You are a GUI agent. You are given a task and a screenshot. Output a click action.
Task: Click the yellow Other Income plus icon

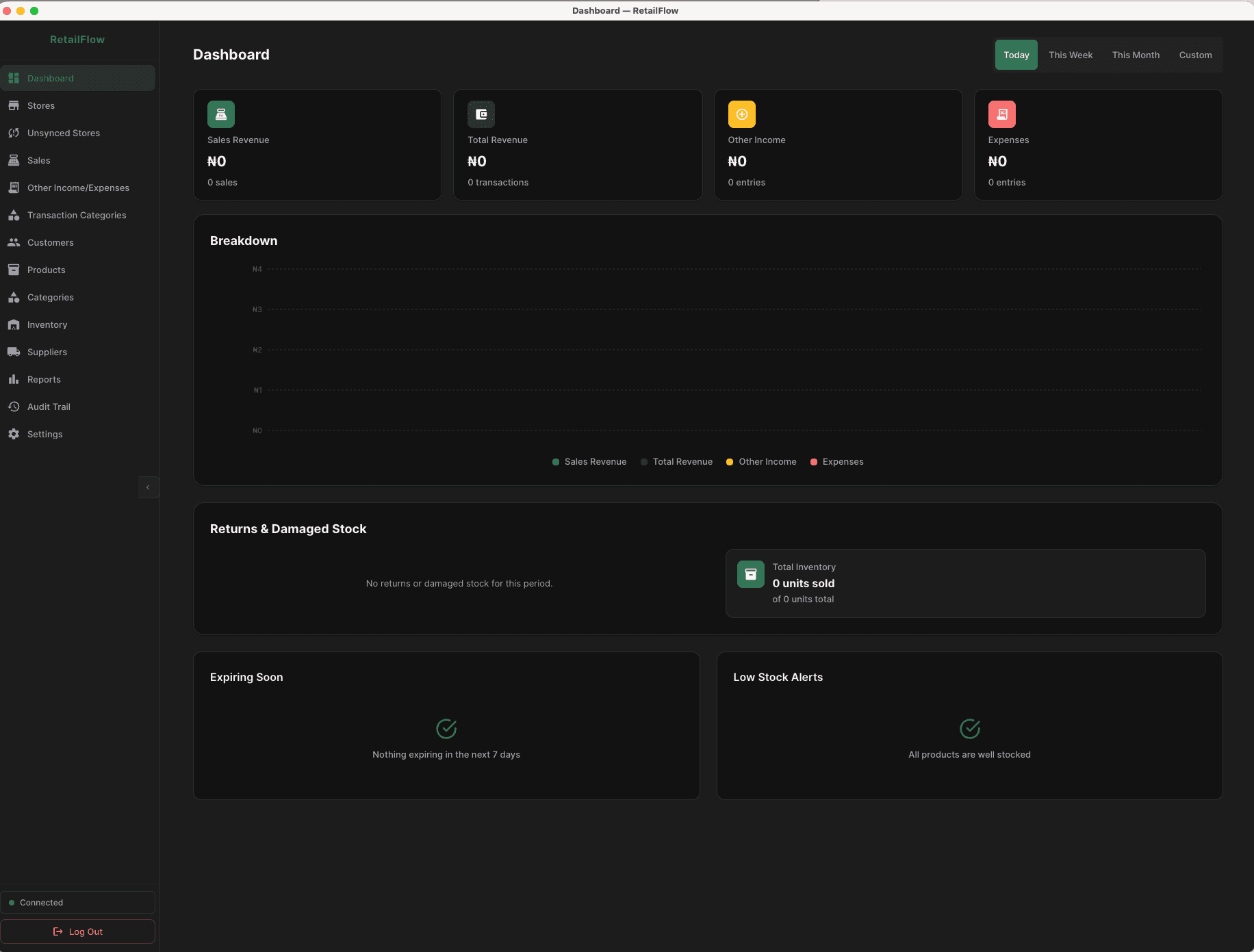[742, 114]
